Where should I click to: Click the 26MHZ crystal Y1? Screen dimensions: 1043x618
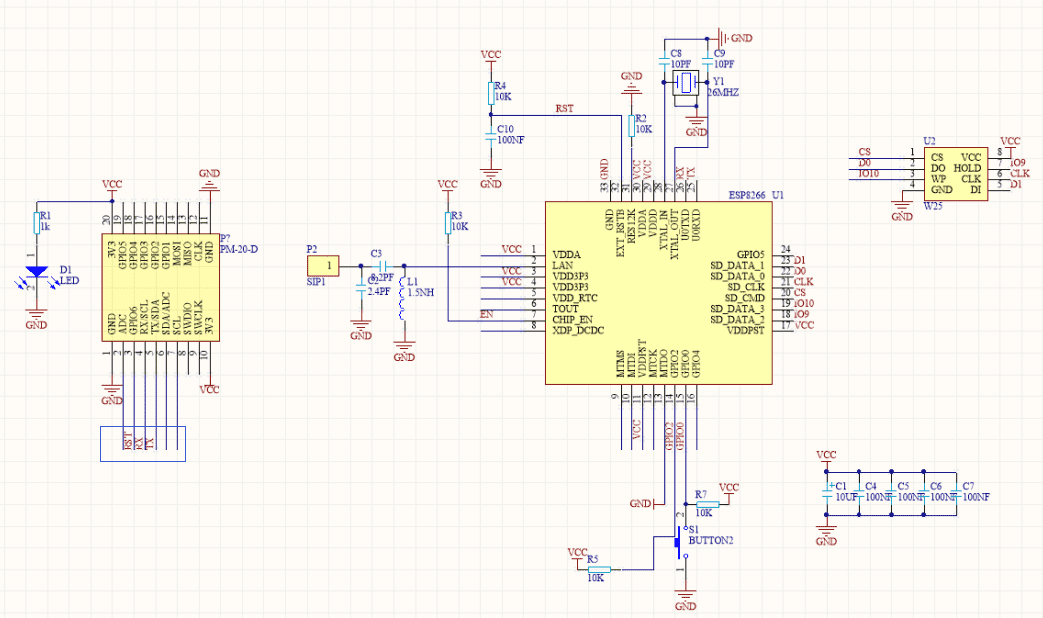click(x=686, y=84)
